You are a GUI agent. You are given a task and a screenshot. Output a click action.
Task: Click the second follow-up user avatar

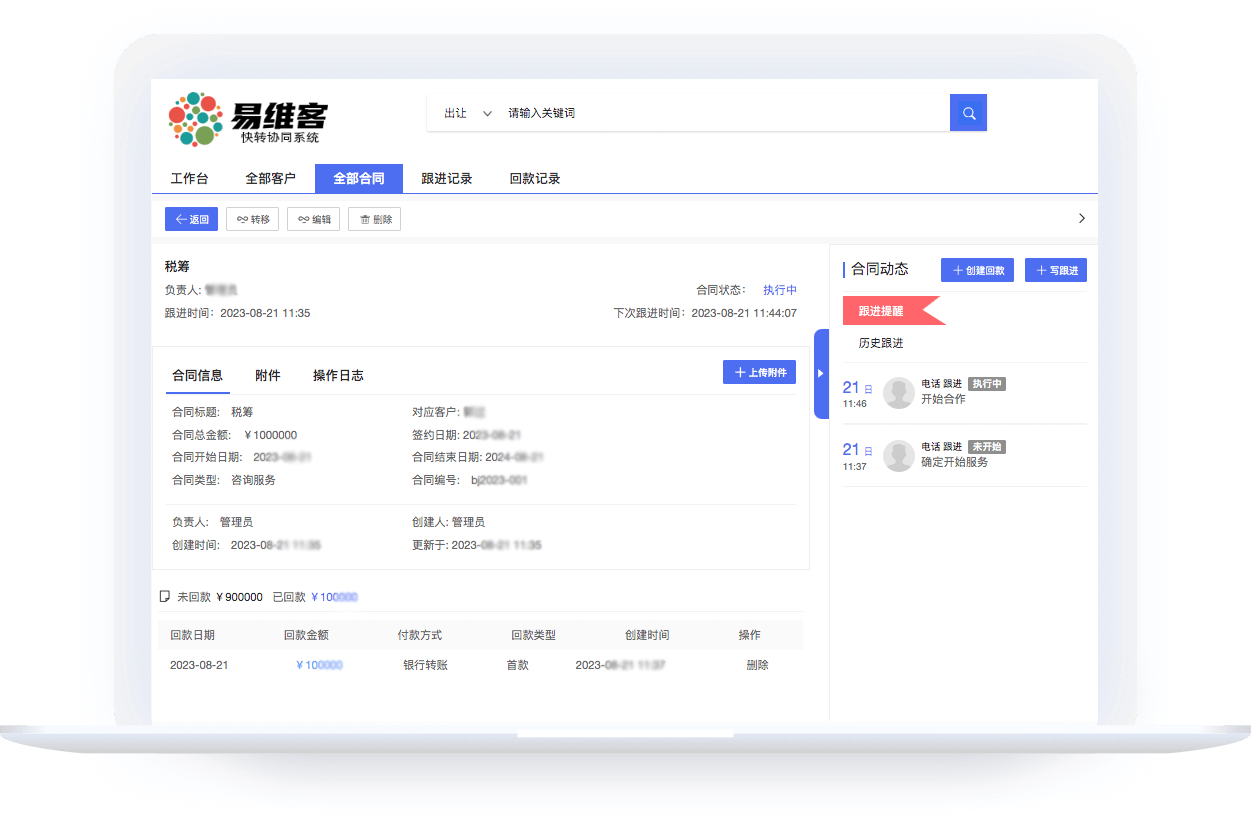point(899,456)
